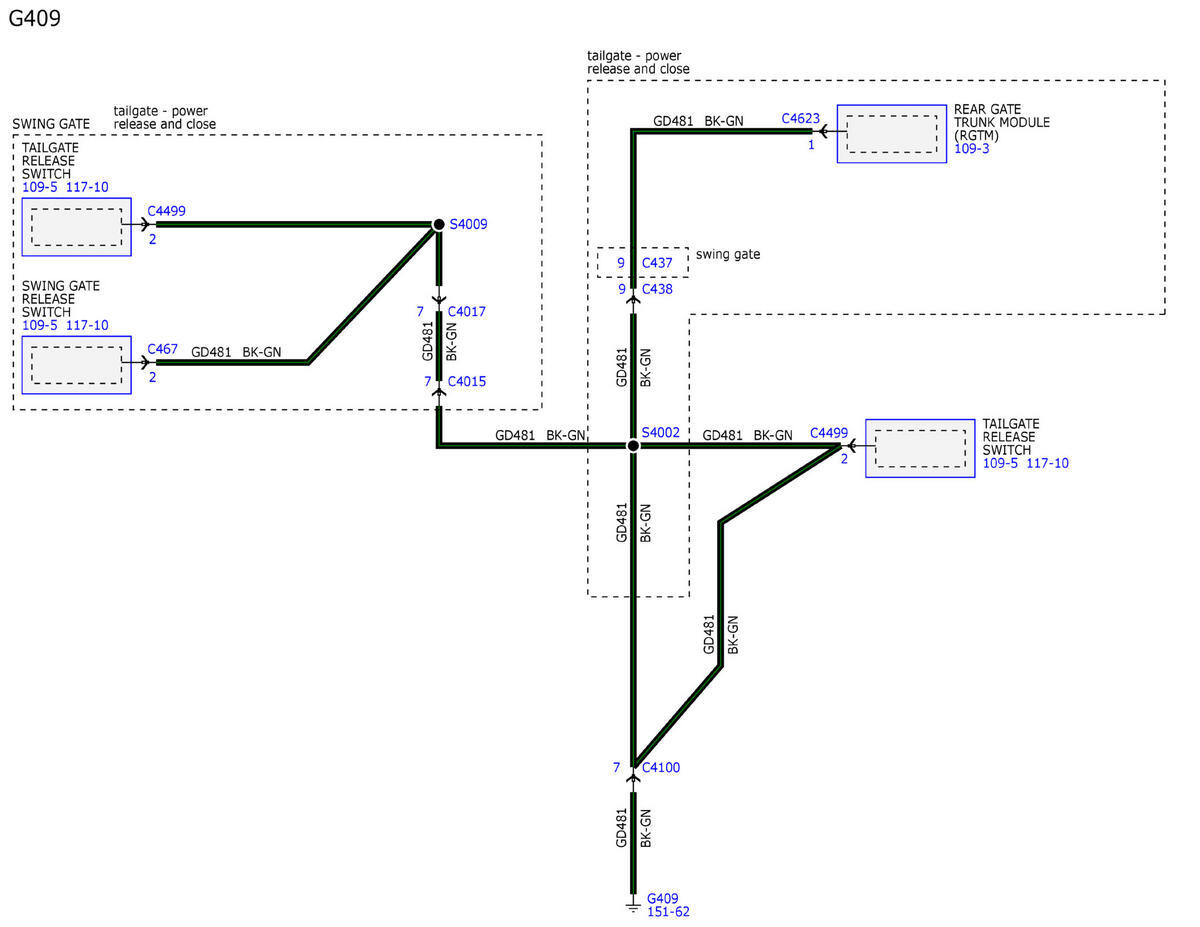Click the ground symbol above G409 151-62
The width and height of the screenshot is (1200, 927).
[x=632, y=906]
